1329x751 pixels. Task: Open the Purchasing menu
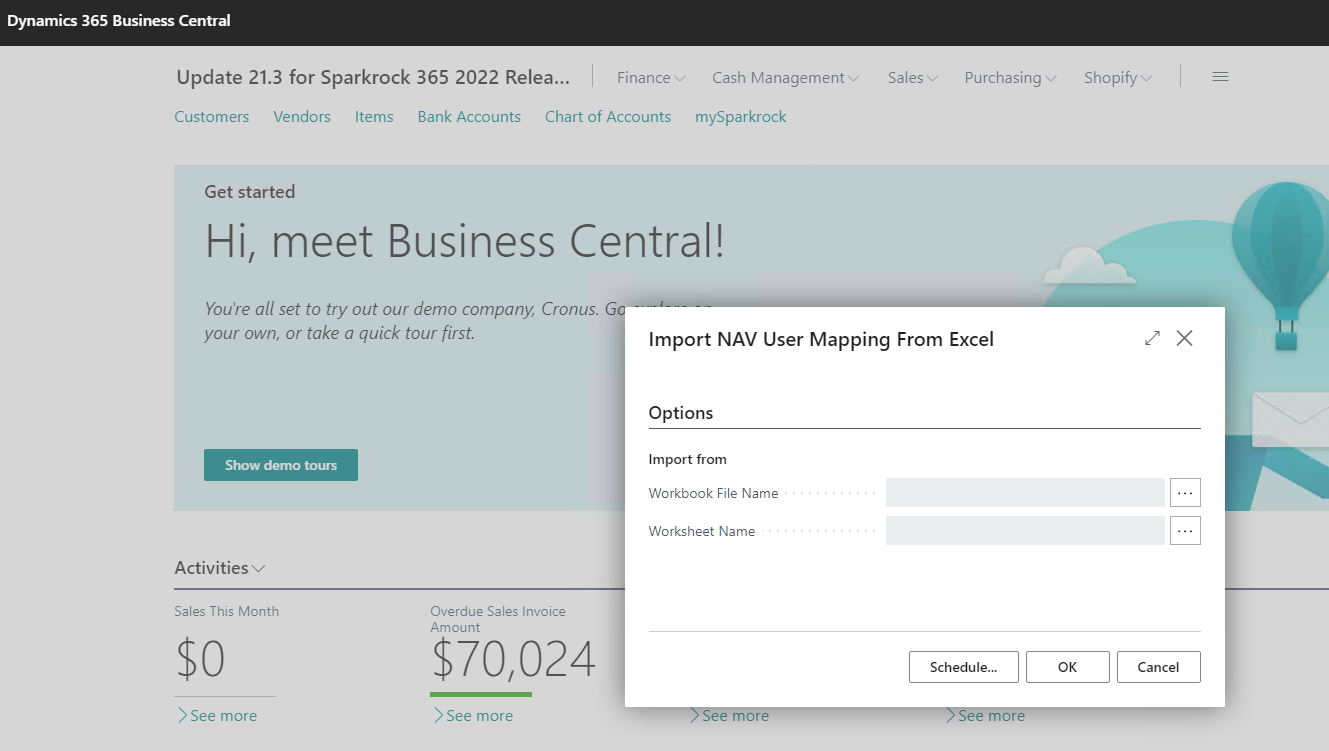coord(1010,77)
